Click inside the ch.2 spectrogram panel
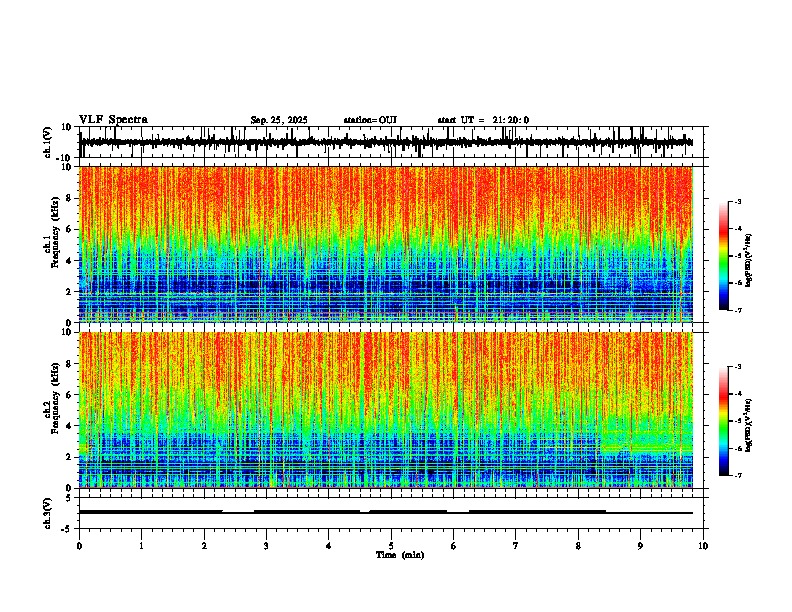This screenshot has height=612, width=792. 391,410
